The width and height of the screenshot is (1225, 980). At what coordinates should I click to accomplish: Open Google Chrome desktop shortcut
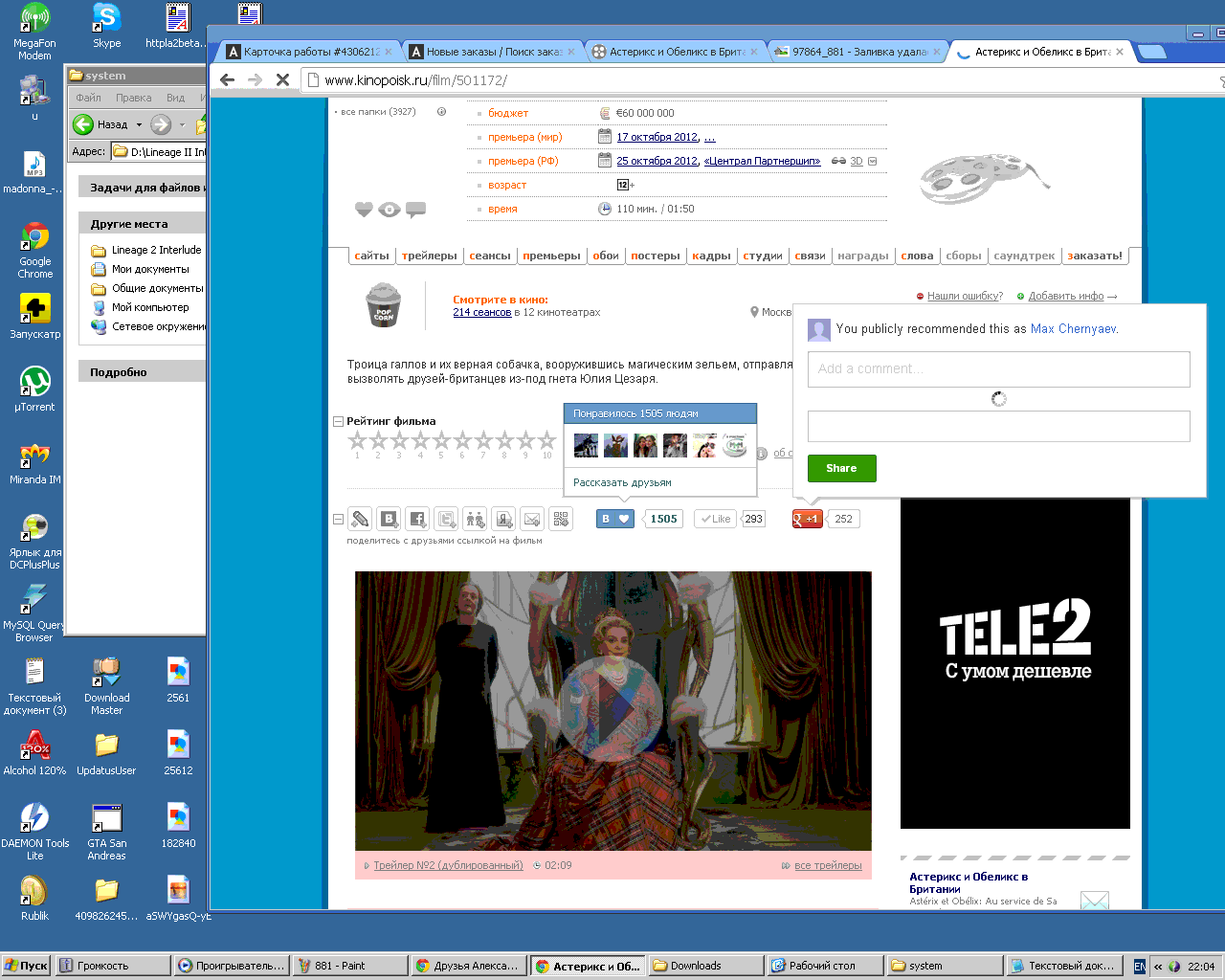[35, 250]
